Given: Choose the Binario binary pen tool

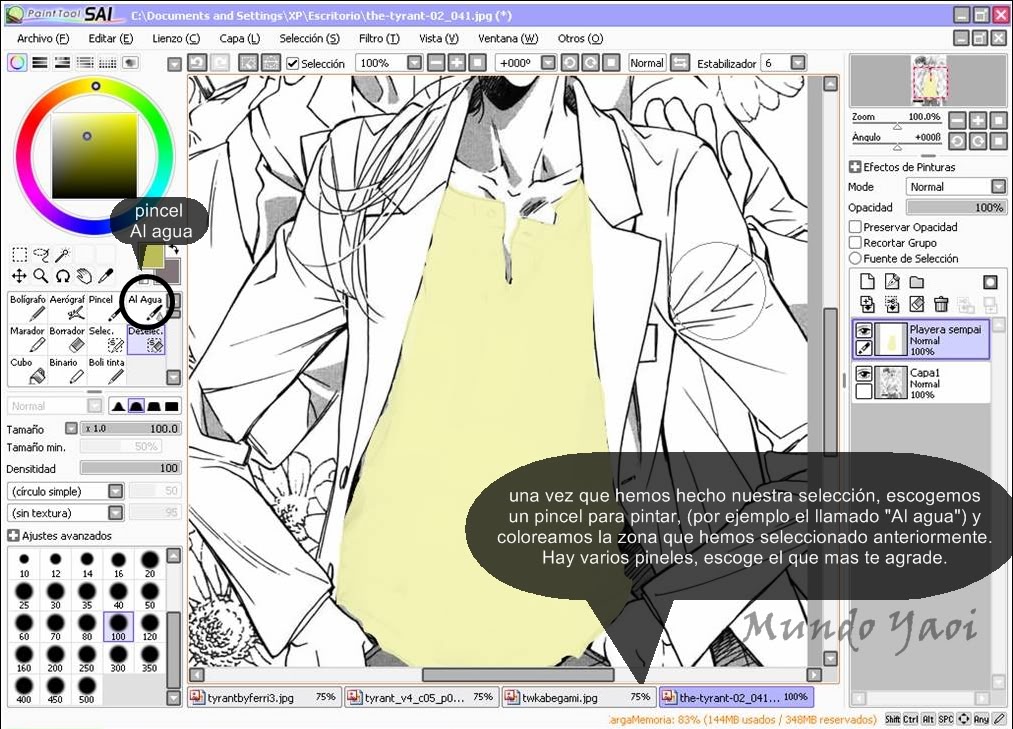Looking at the screenshot, I should coord(67,370).
